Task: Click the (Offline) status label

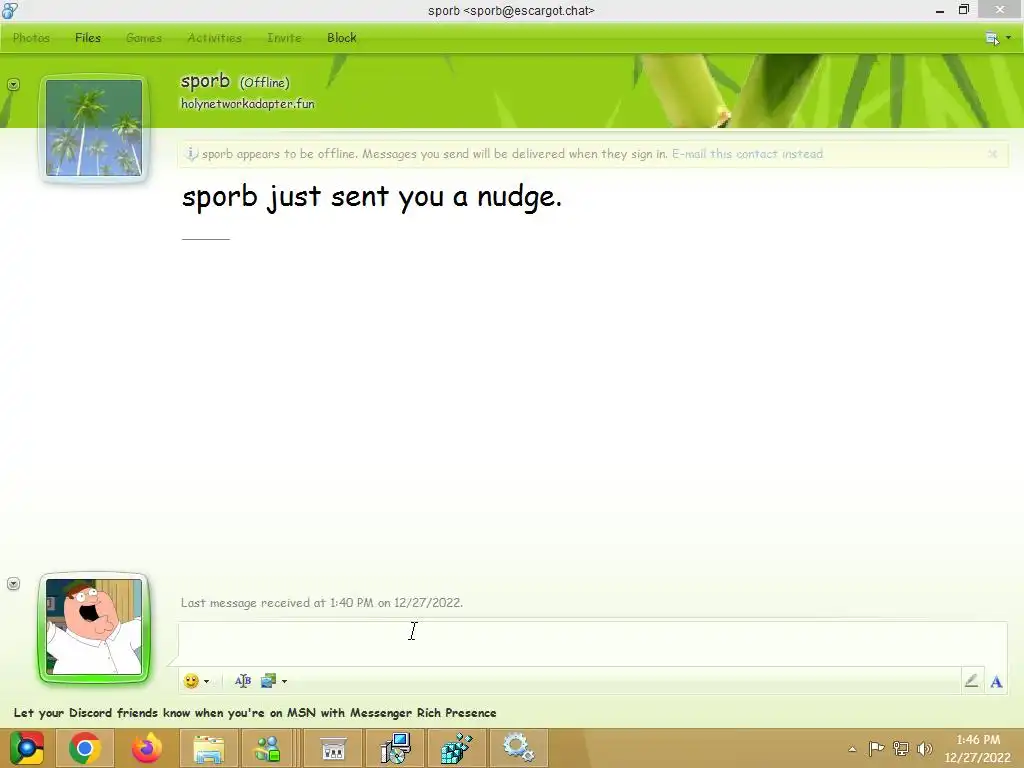Action: point(264,82)
